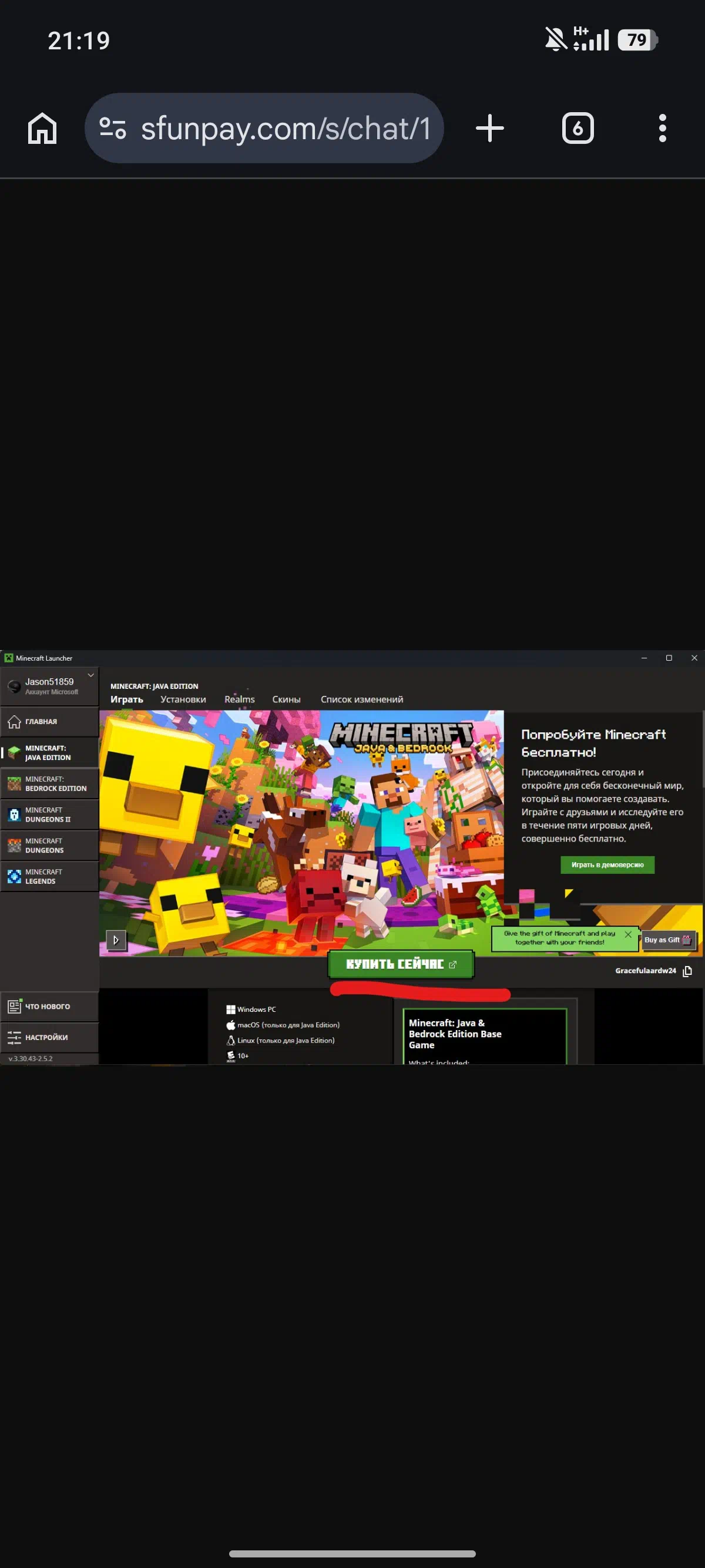Click the green Купить сейчас button
Image resolution: width=705 pixels, height=1568 pixels.
[x=401, y=964]
